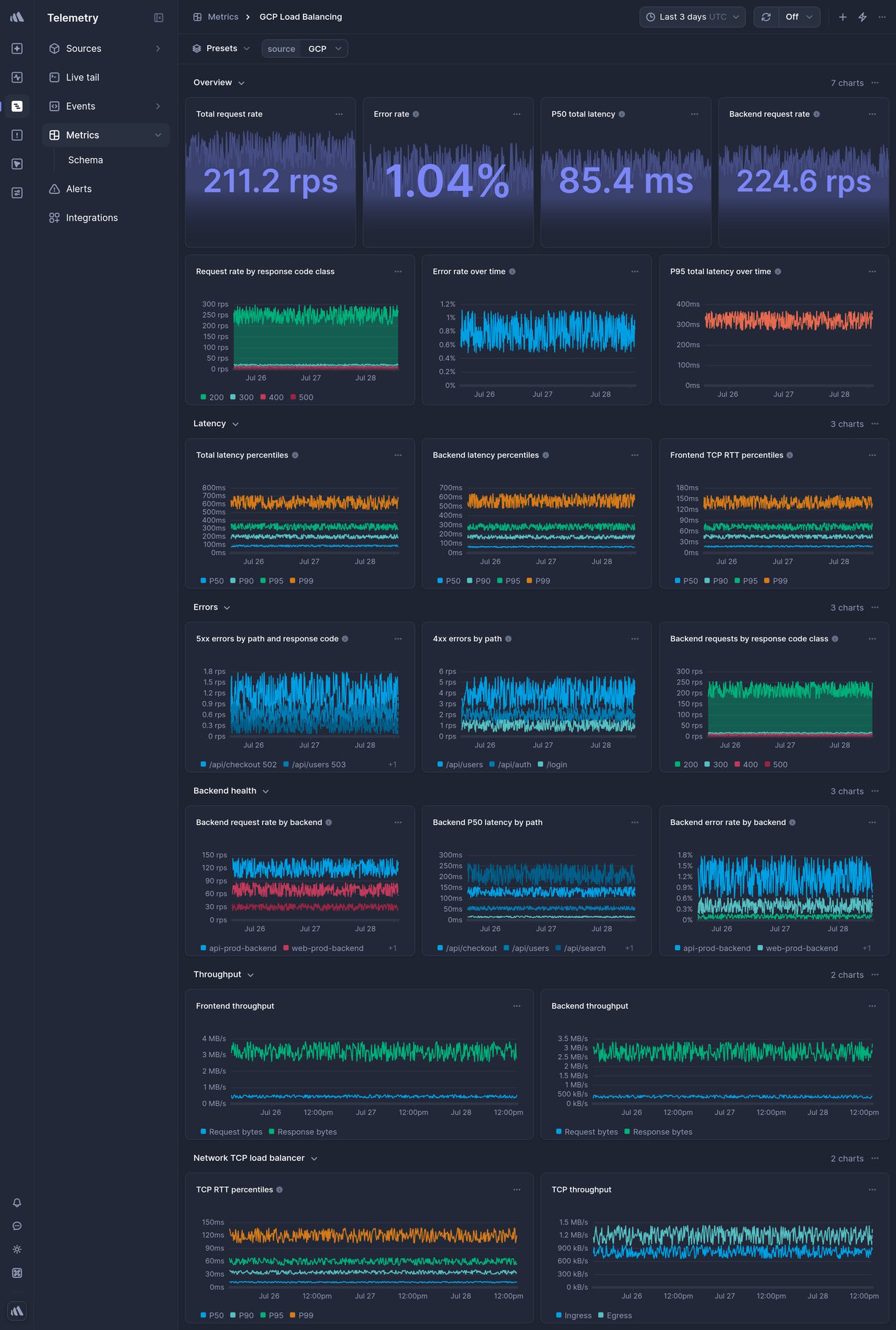Click the plus icon in top bar

[x=843, y=17]
